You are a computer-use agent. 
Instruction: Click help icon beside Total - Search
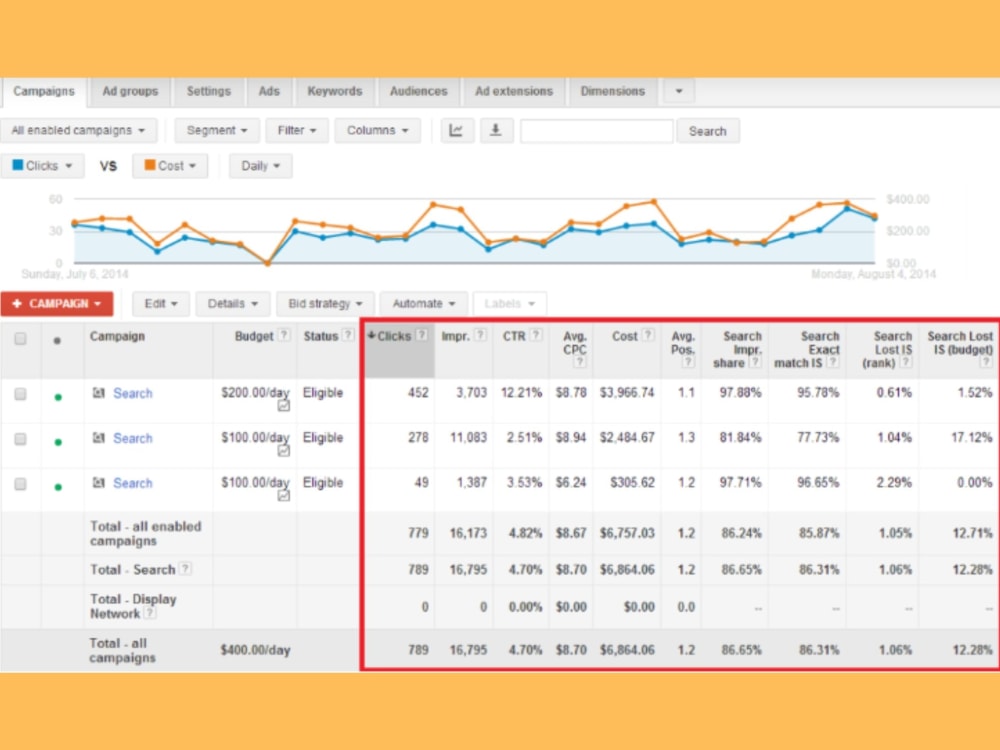click(185, 568)
